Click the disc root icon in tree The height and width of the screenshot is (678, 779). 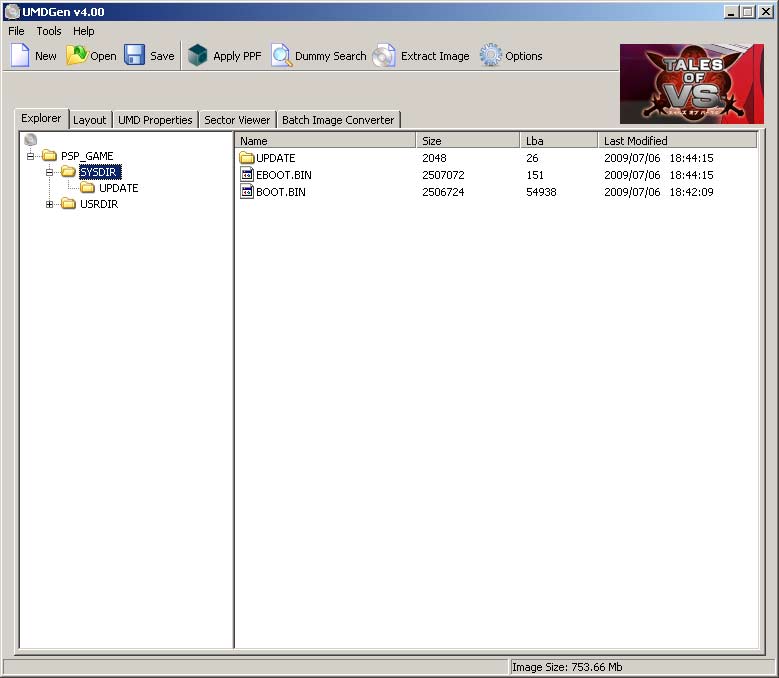coord(31,140)
